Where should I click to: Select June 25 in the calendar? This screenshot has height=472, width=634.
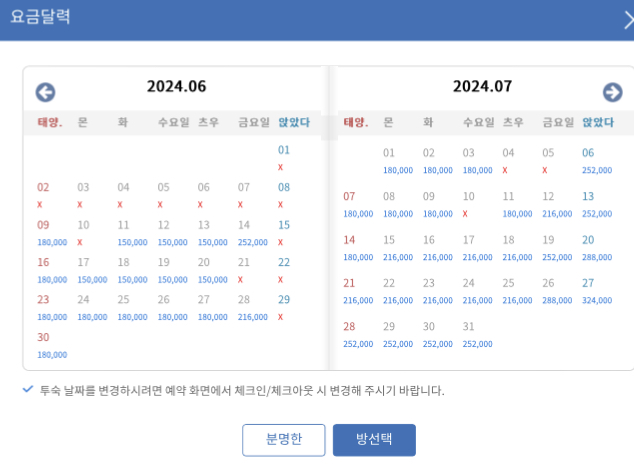tap(132, 308)
